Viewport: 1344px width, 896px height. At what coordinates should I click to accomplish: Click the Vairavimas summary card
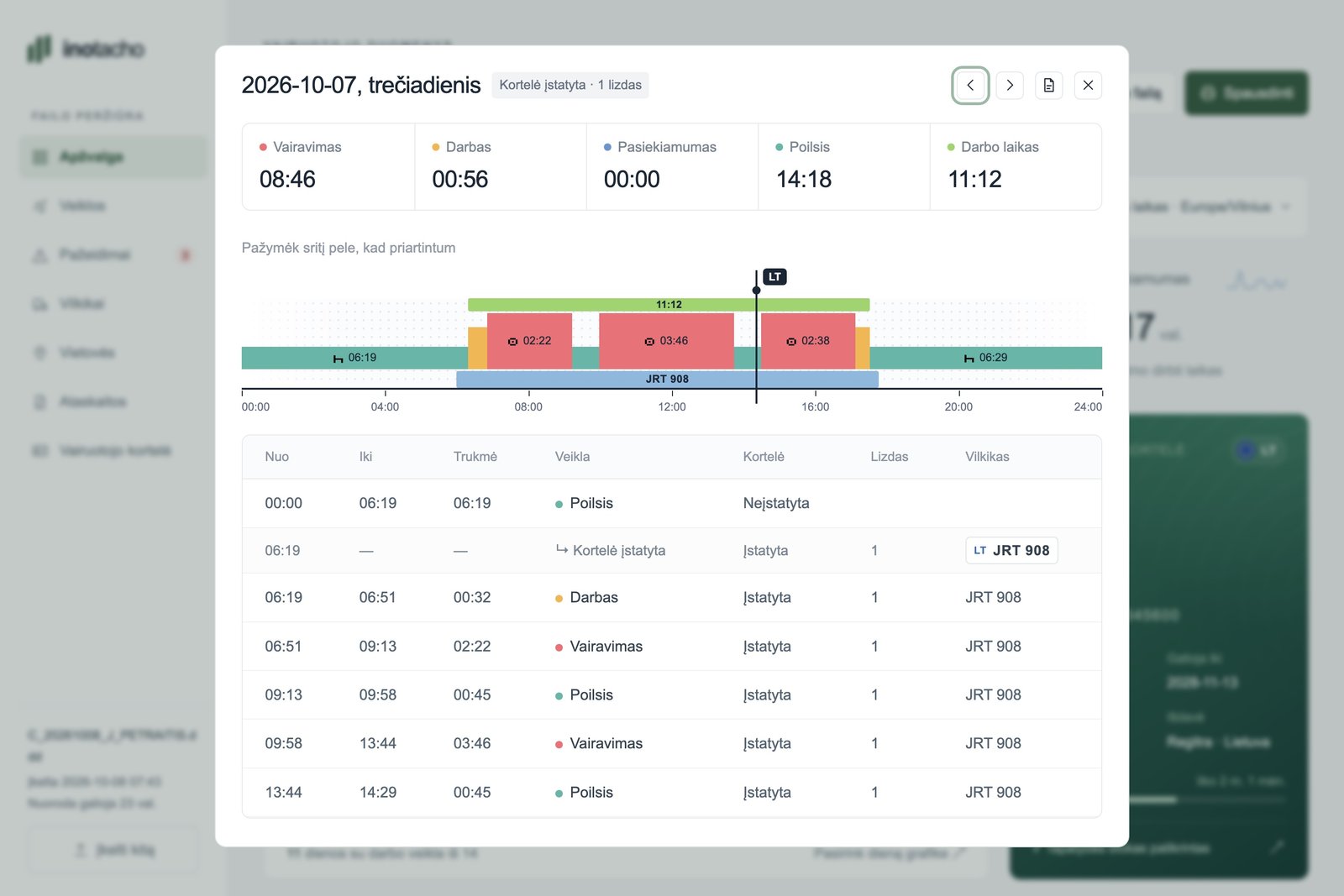[x=328, y=166]
